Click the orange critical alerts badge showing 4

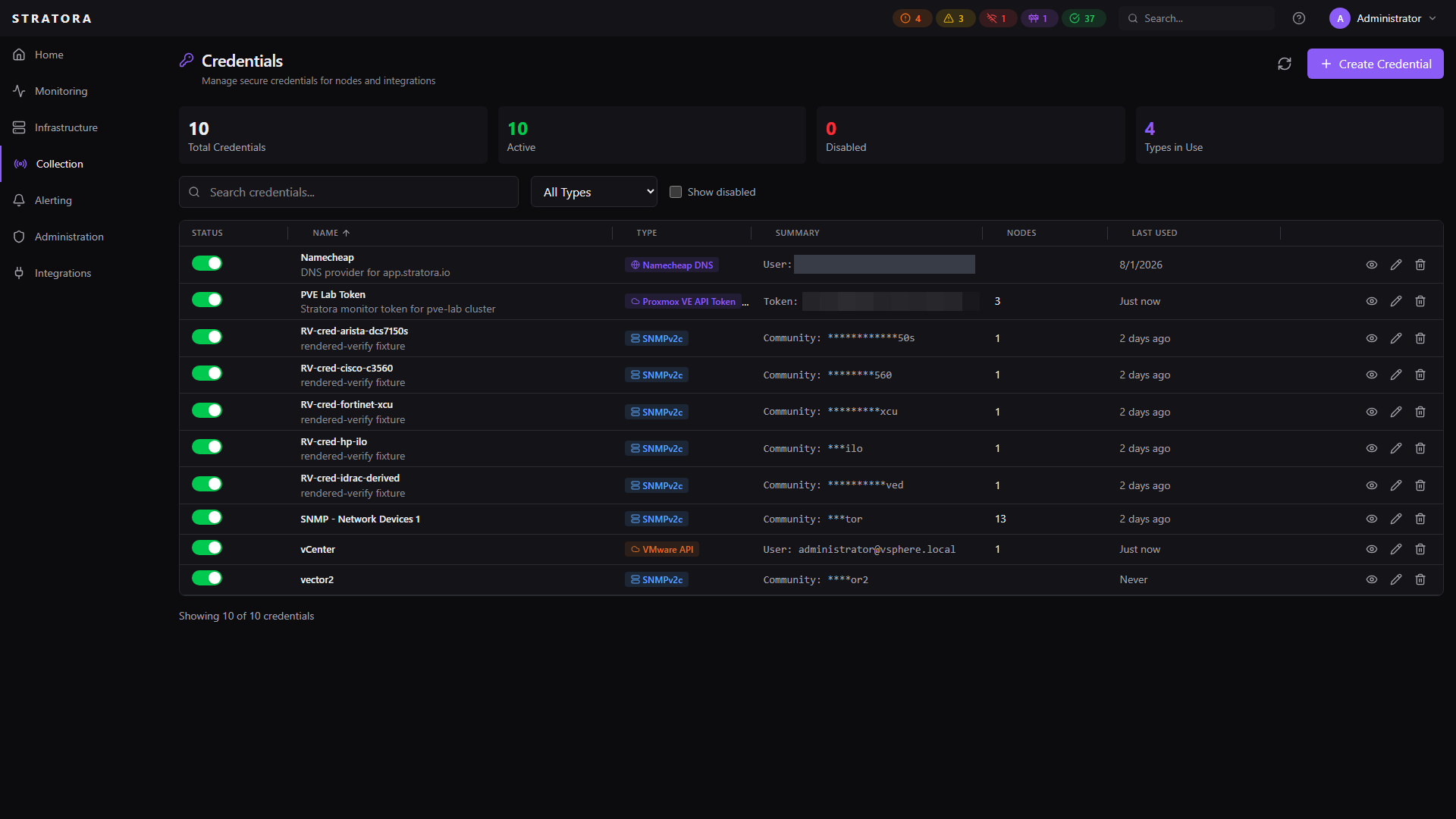[x=912, y=18]
